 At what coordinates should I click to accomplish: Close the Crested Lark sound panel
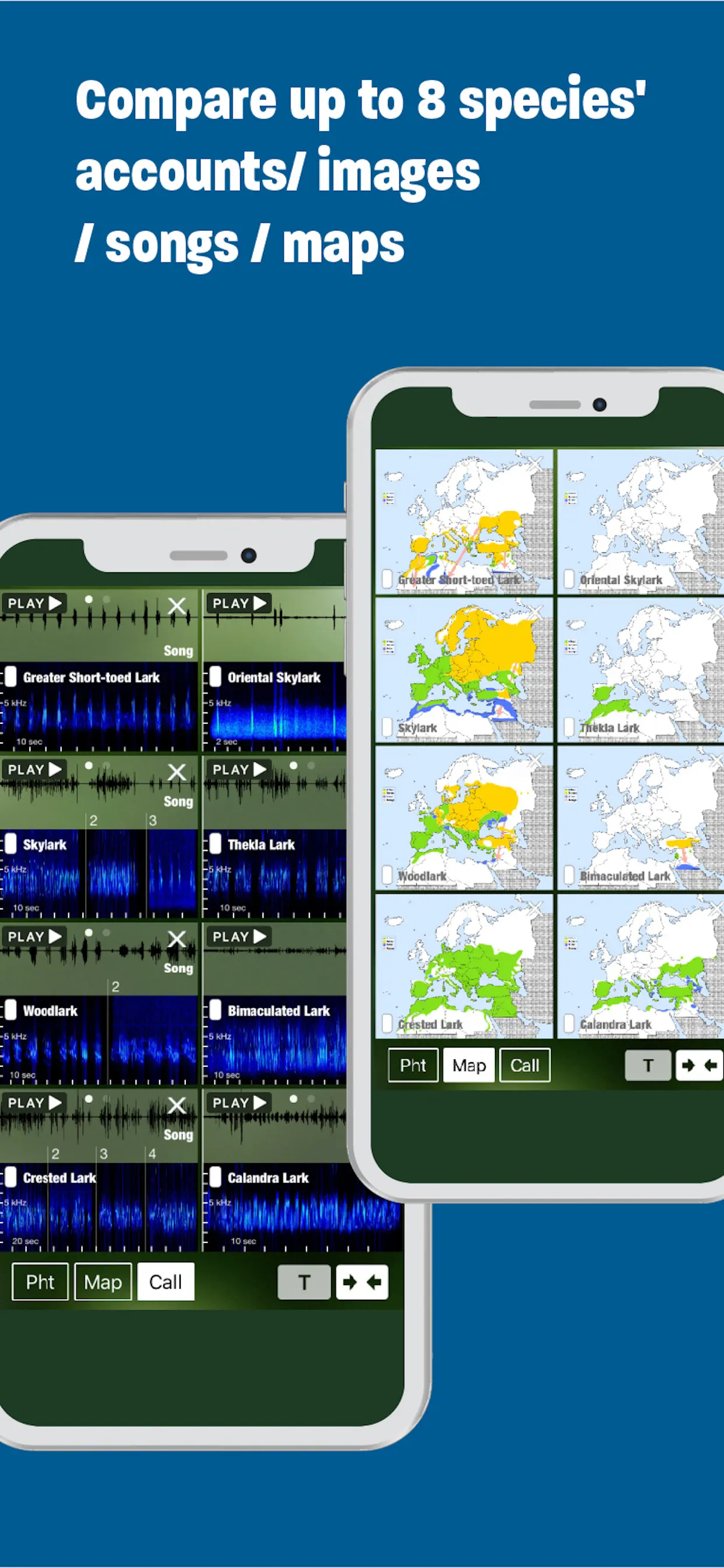pos(177,1105)
